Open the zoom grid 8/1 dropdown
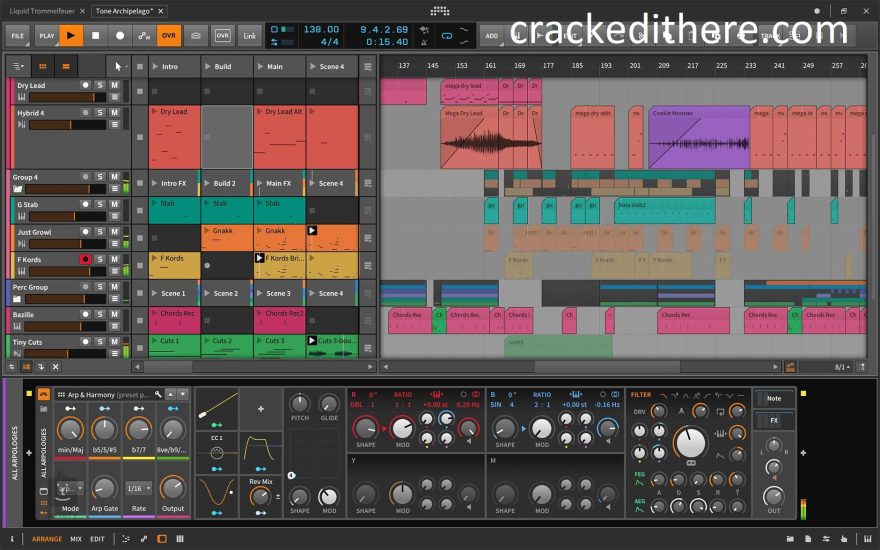This screenshot has width=880, height=550. (842, 367)
